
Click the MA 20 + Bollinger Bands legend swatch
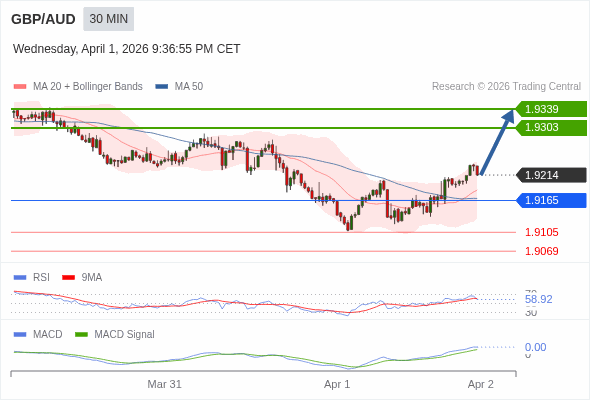[20, 87]
